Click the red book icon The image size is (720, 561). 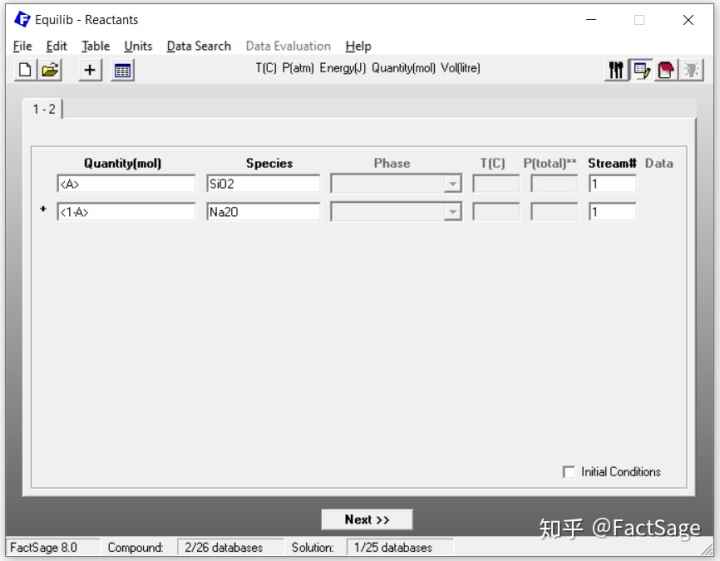(666, 70)
